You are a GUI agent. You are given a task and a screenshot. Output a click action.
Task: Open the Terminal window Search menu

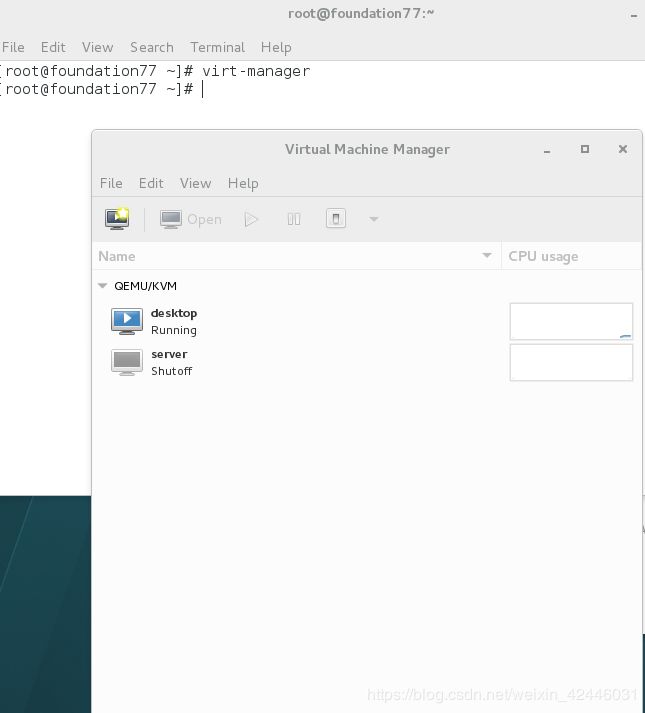click(152, 47)
